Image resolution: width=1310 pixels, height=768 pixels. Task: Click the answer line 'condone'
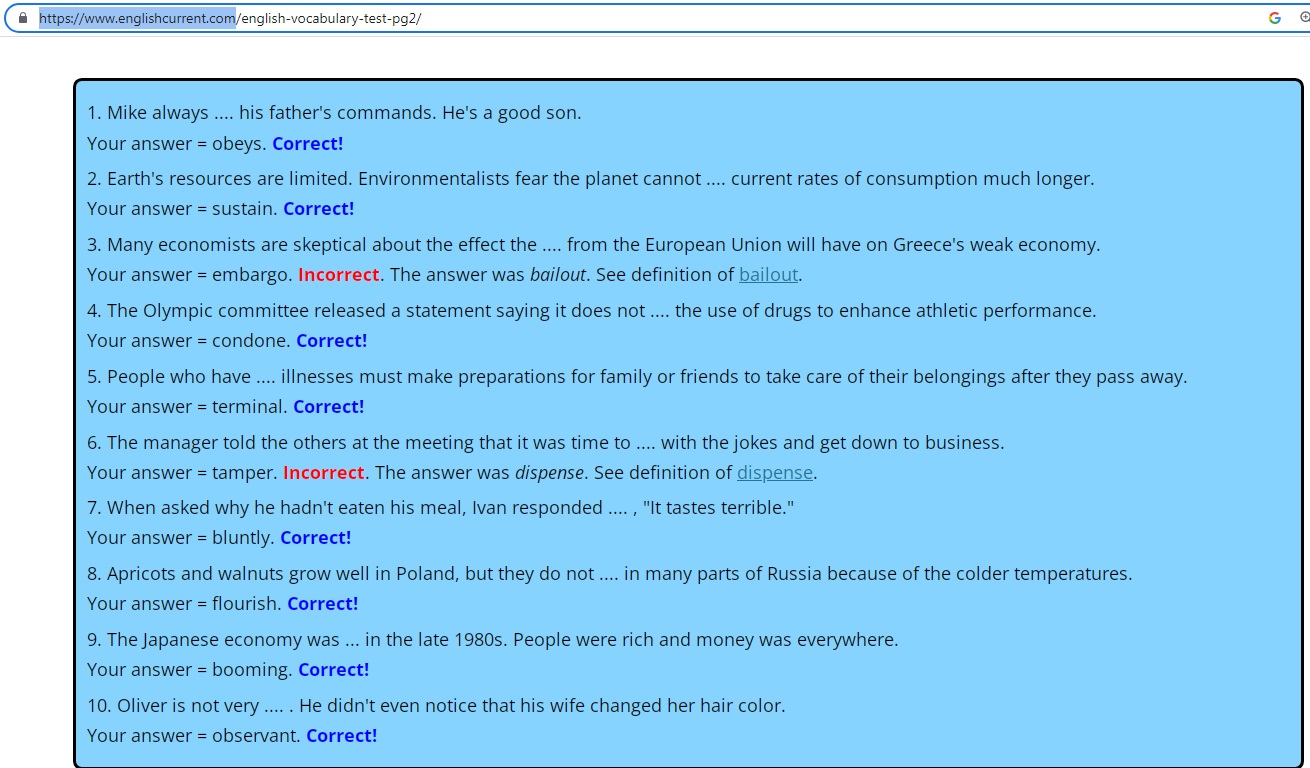(227, 341)
